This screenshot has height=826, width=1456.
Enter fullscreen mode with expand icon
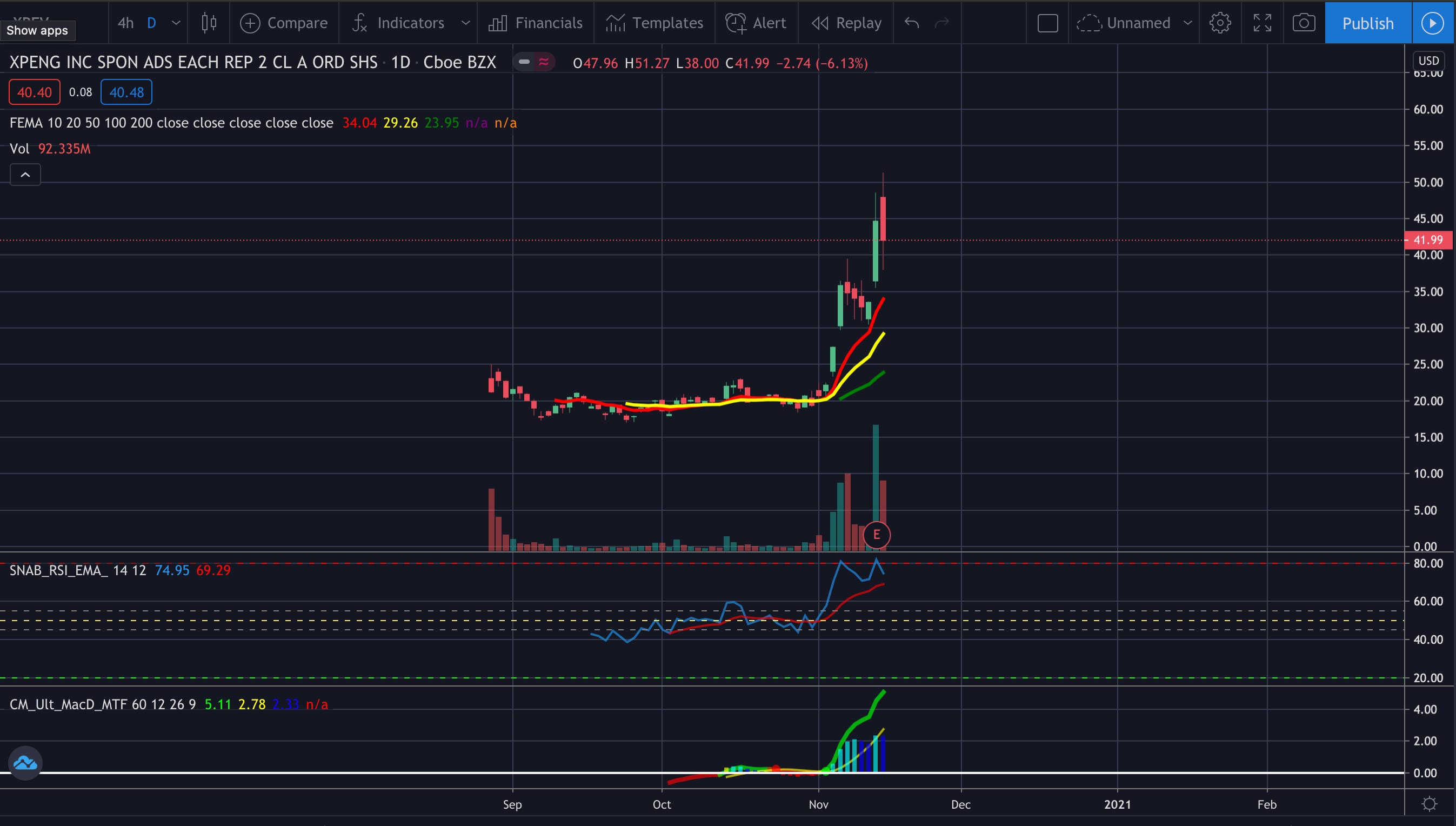1262,23
